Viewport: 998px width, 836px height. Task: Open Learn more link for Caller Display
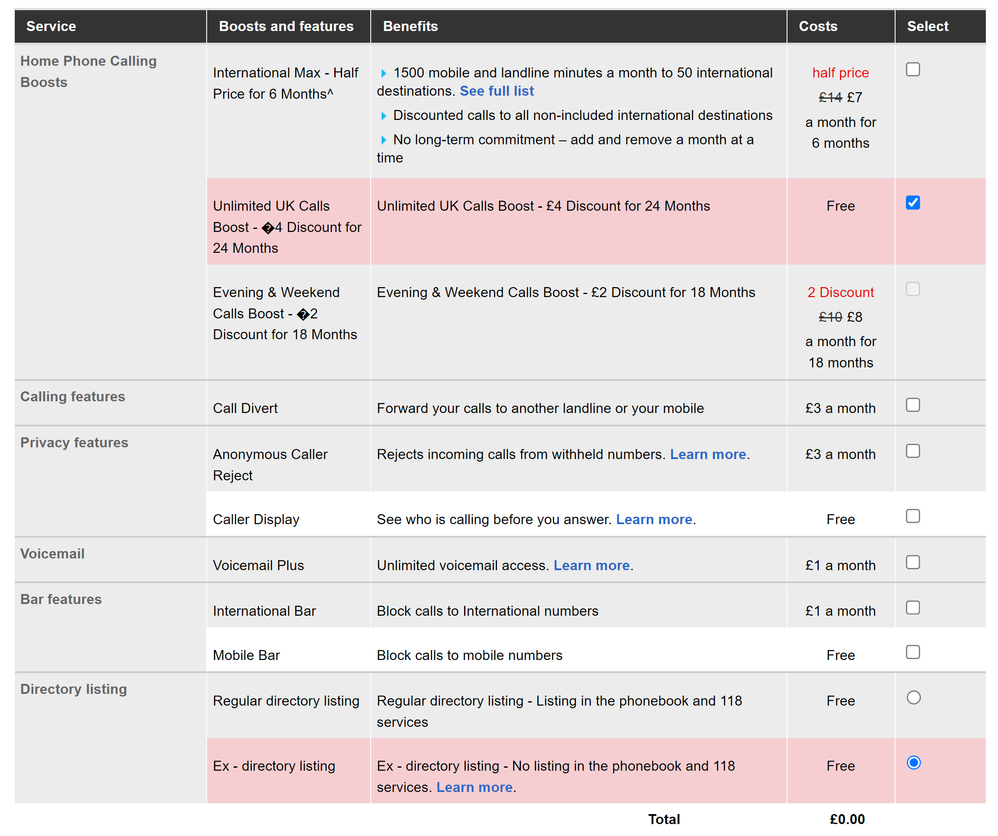coord(654,519)
